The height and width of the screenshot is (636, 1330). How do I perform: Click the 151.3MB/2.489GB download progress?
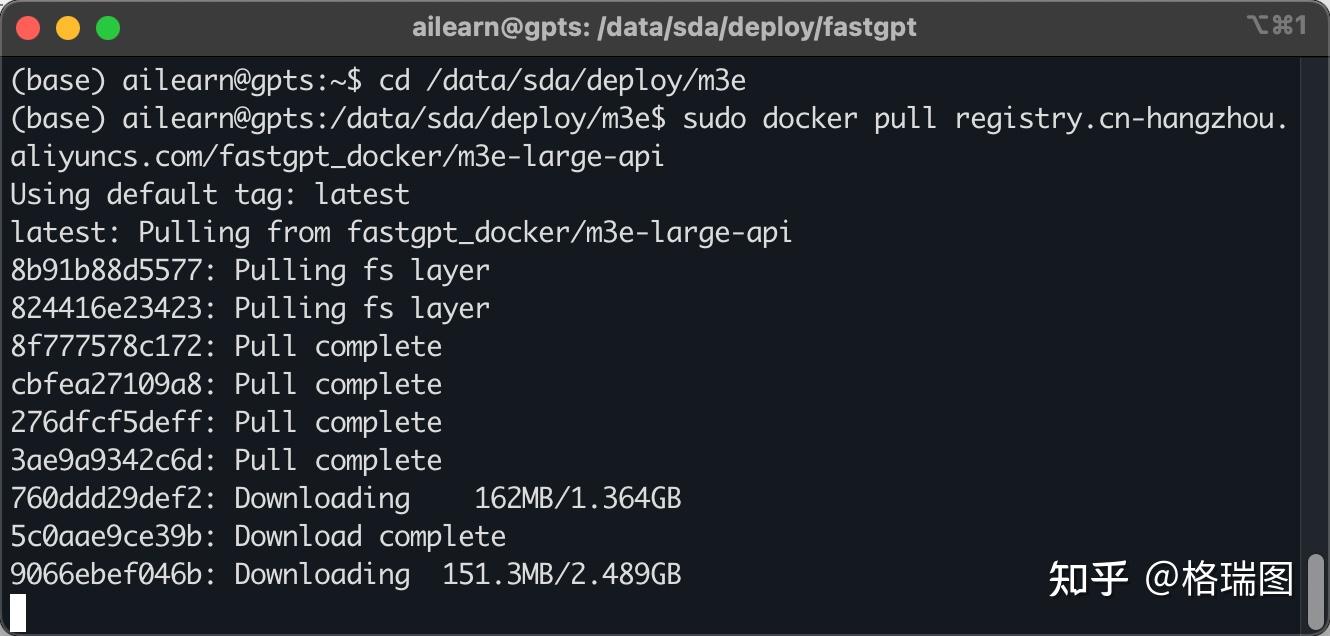click(561, 574)
